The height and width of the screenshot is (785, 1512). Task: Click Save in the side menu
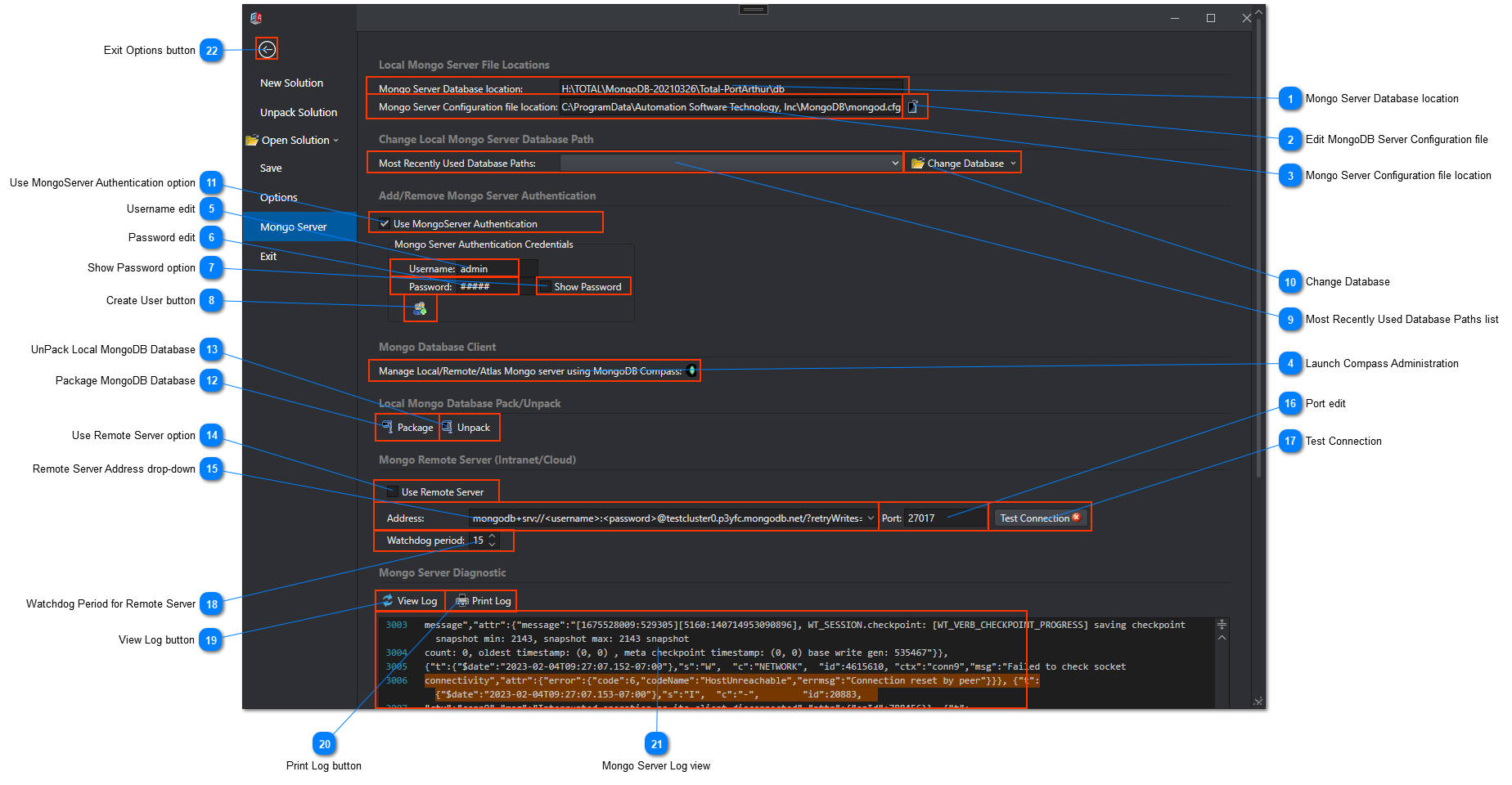[x=271, y=168]
